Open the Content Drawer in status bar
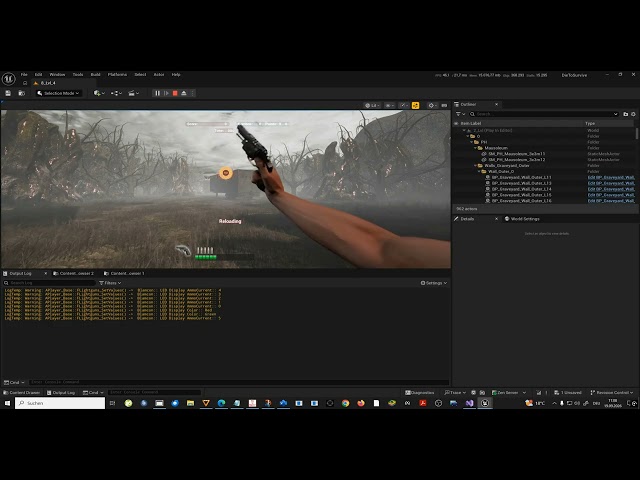The image size is (640, 480). pos(22,393)
